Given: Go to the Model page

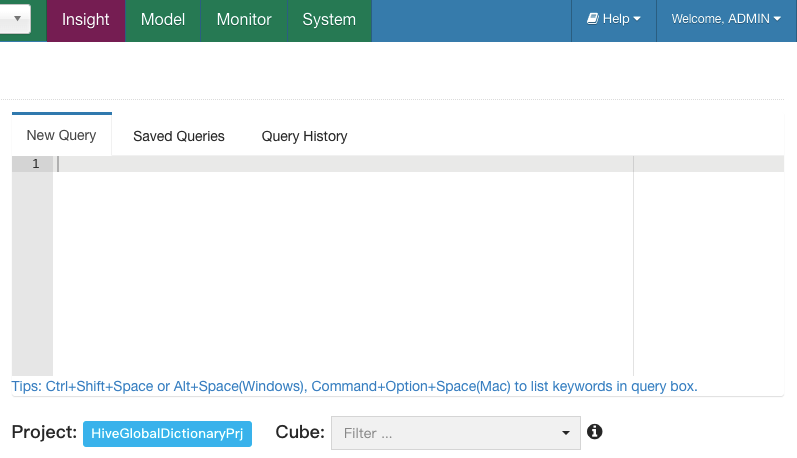Looking at the screenshot, I should [163, 19].
